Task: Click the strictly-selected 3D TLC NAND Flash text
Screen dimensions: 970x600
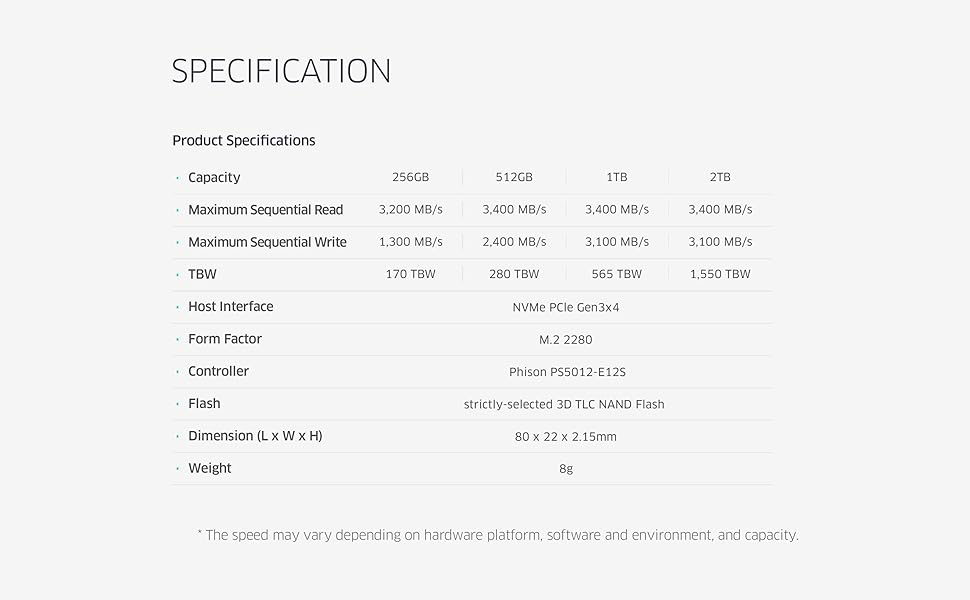Action: click(x=564, y=404)
